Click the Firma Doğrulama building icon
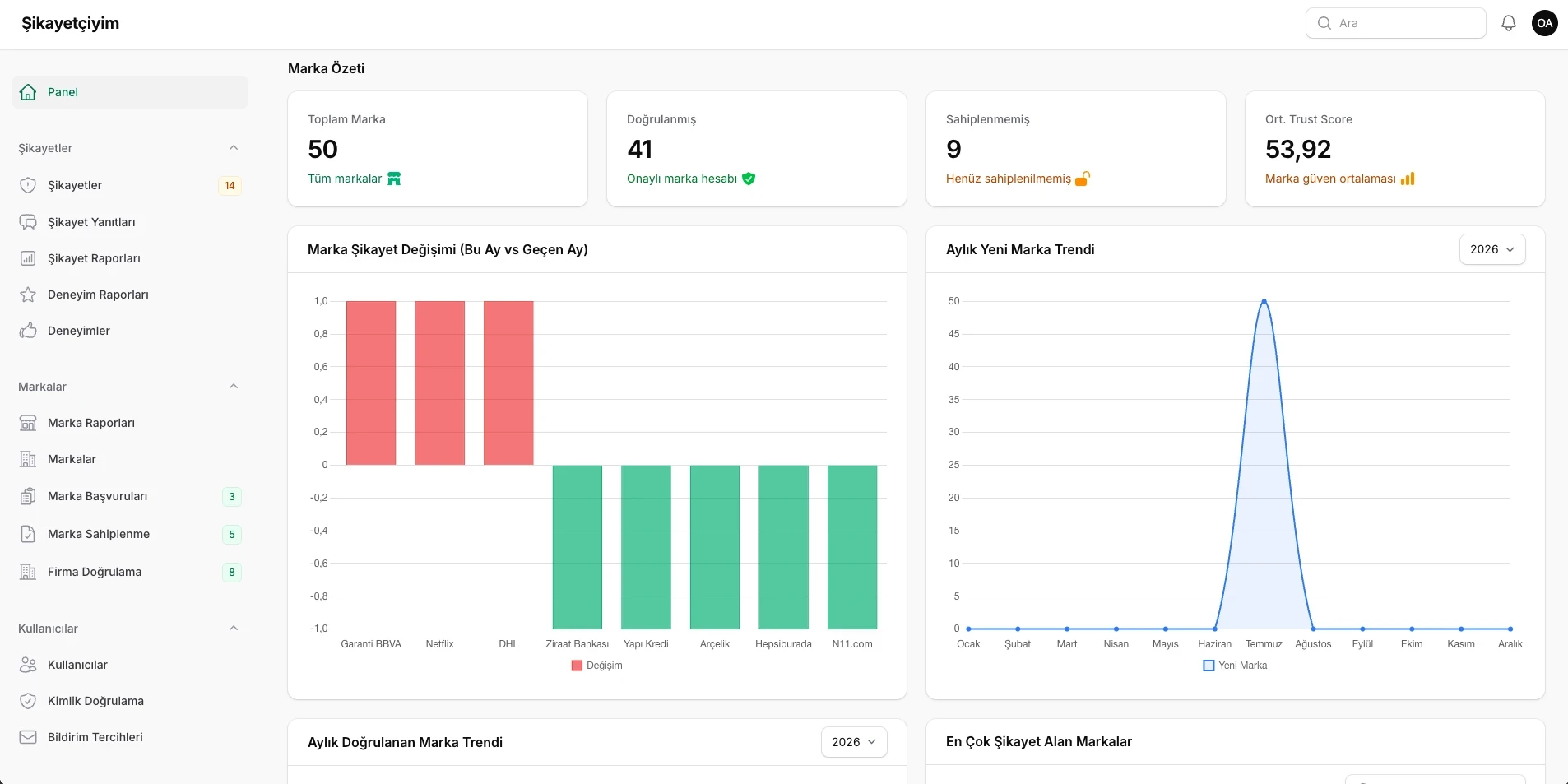The image size is (1568, 784). pos(28,572)
